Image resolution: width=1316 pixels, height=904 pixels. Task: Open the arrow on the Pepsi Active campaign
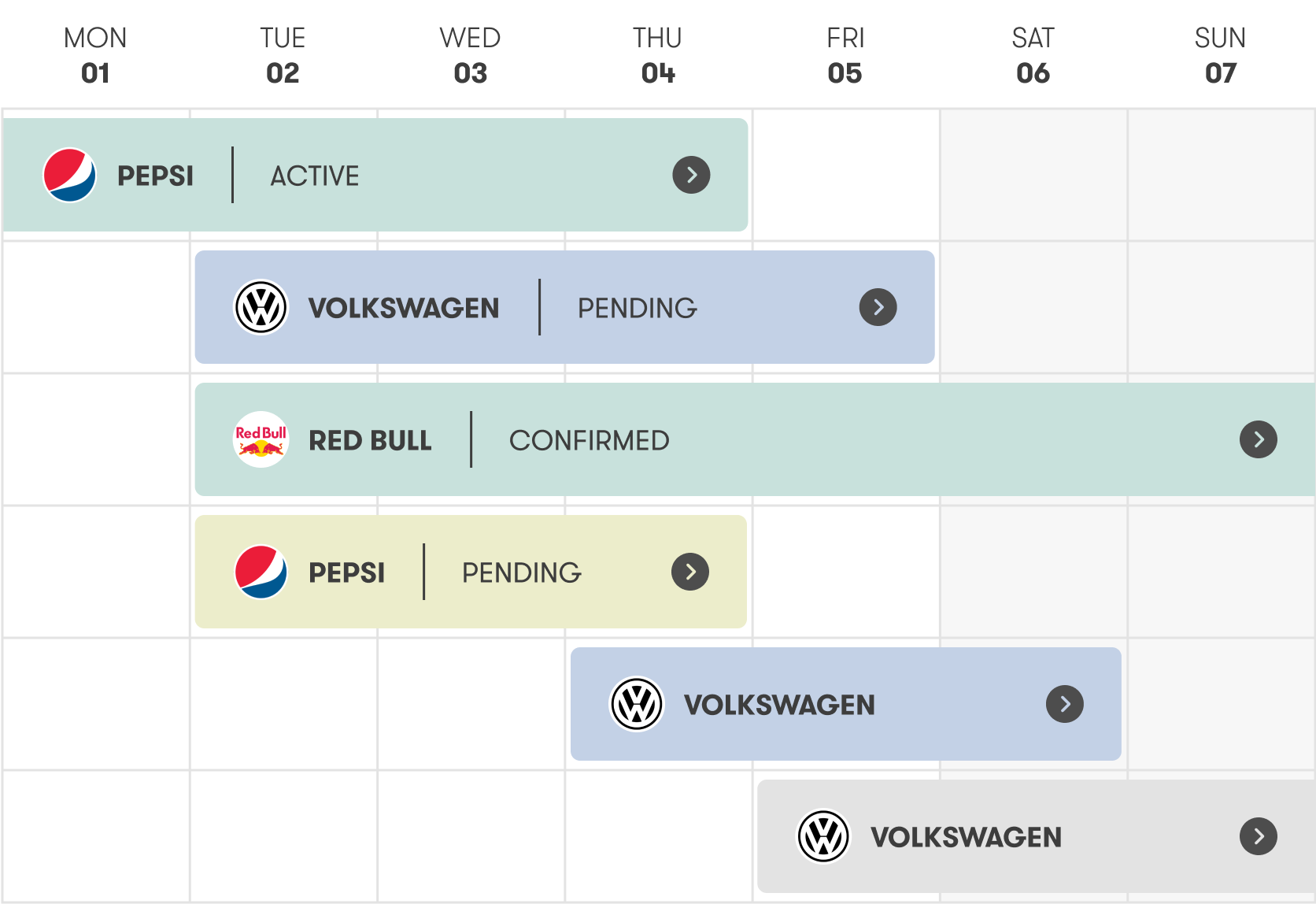coord(691,175)
